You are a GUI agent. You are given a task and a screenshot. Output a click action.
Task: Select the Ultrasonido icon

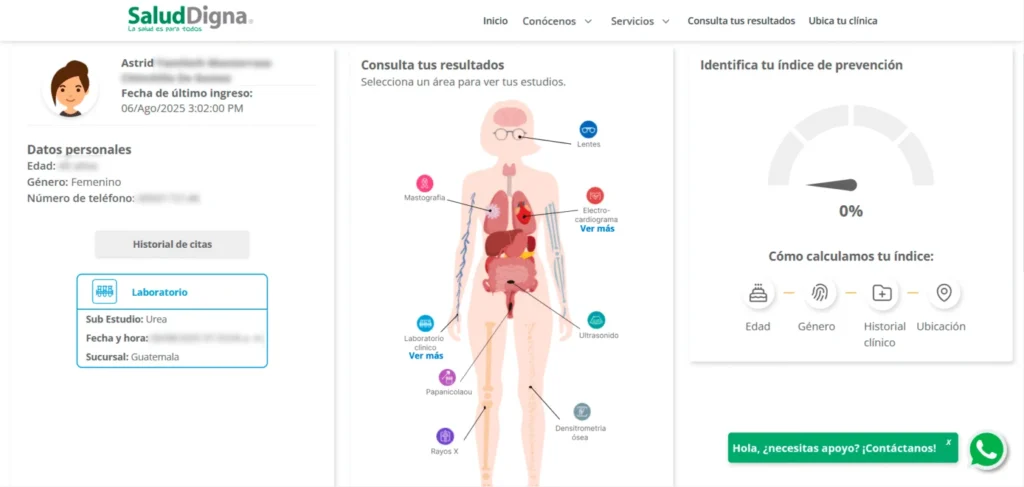pos(596,320)
